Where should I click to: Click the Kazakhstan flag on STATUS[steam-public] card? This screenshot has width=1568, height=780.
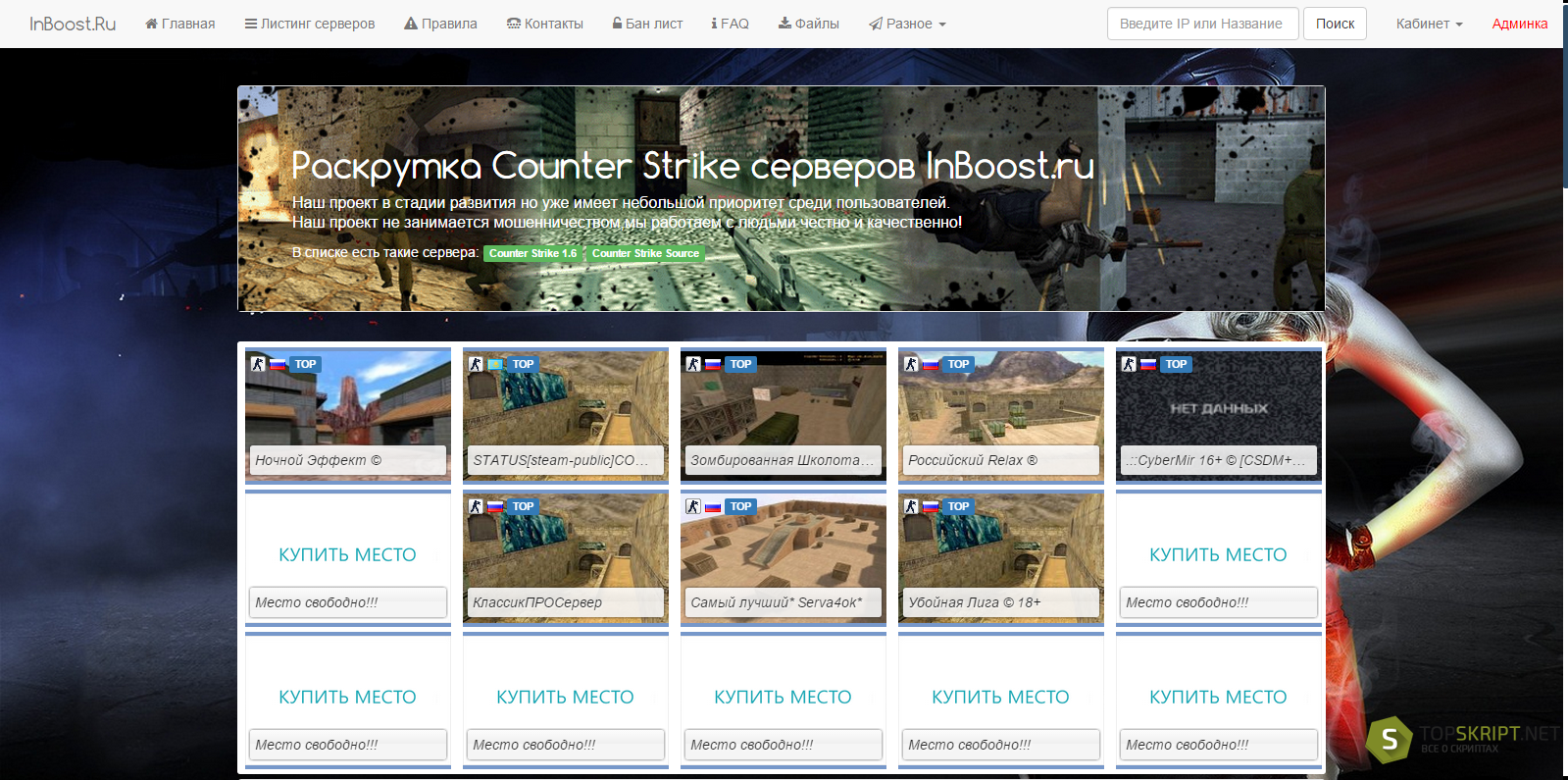pos(496,364)
